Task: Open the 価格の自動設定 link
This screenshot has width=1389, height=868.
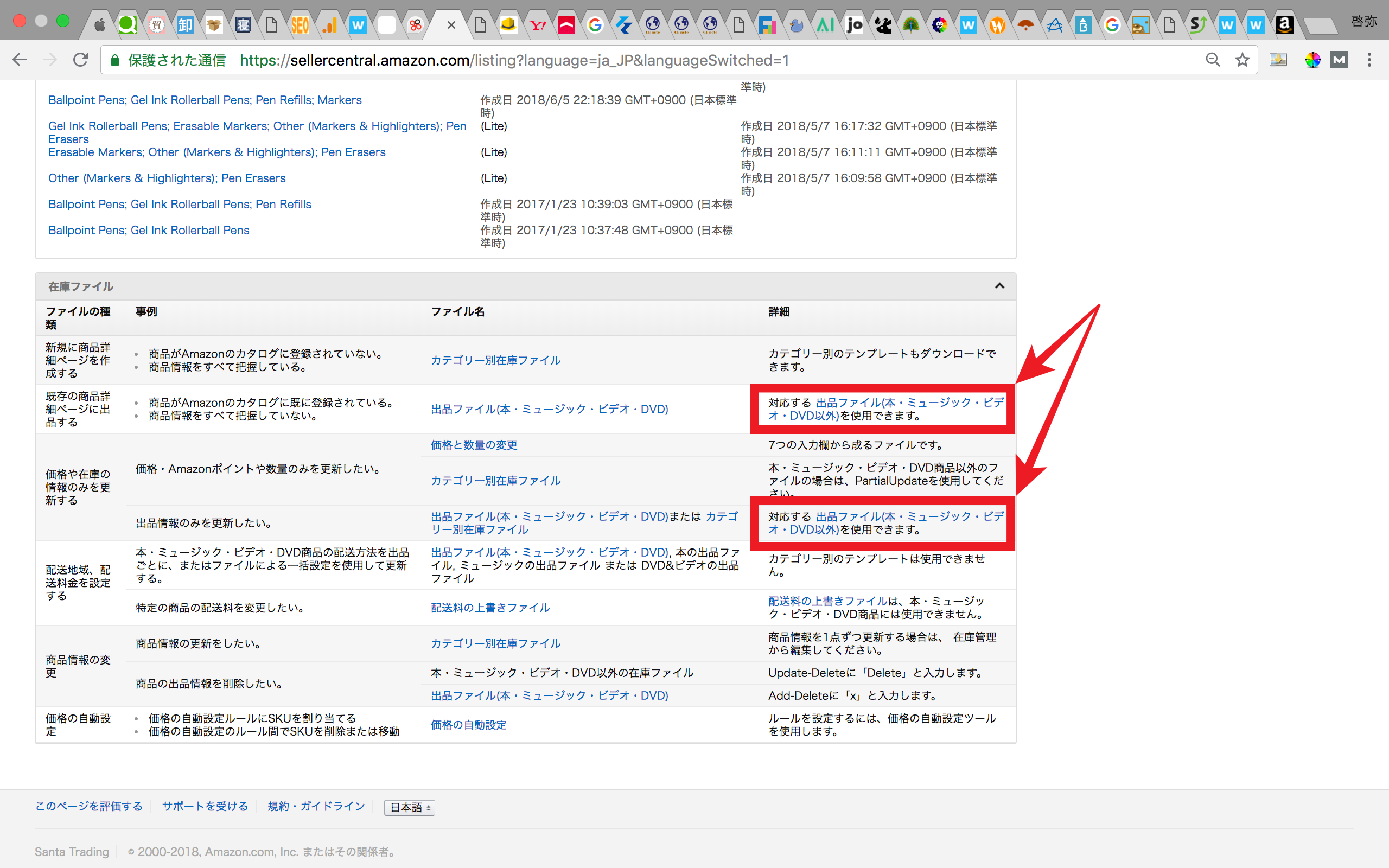Action: point(468,724)
